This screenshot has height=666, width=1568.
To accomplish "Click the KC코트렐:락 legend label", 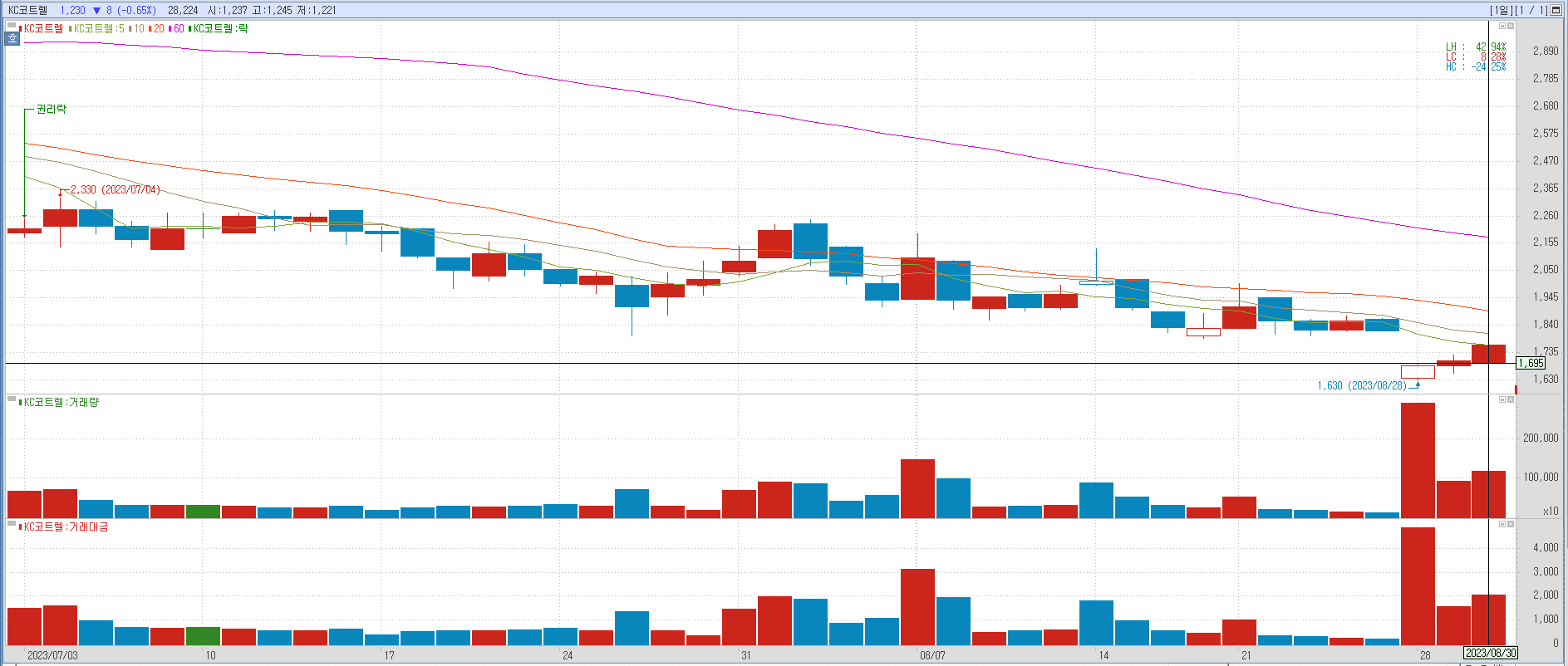I will tap(220, 28).
